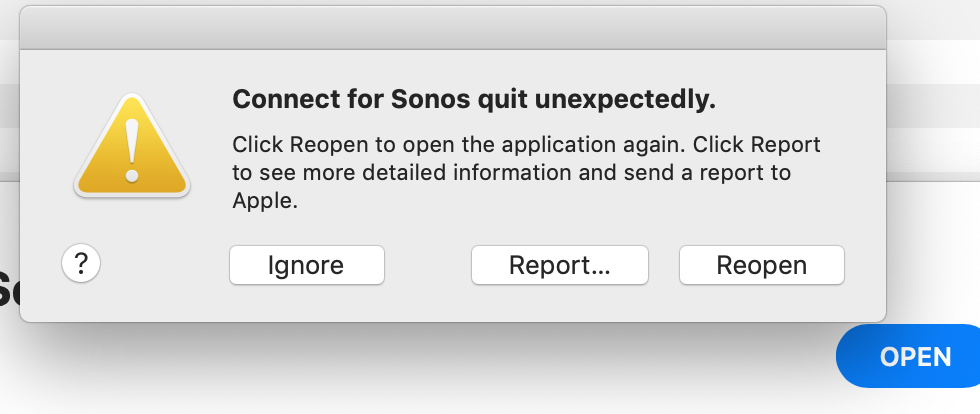Click the white background window area below dialog
980x414 pixels.
click(438, 369)
